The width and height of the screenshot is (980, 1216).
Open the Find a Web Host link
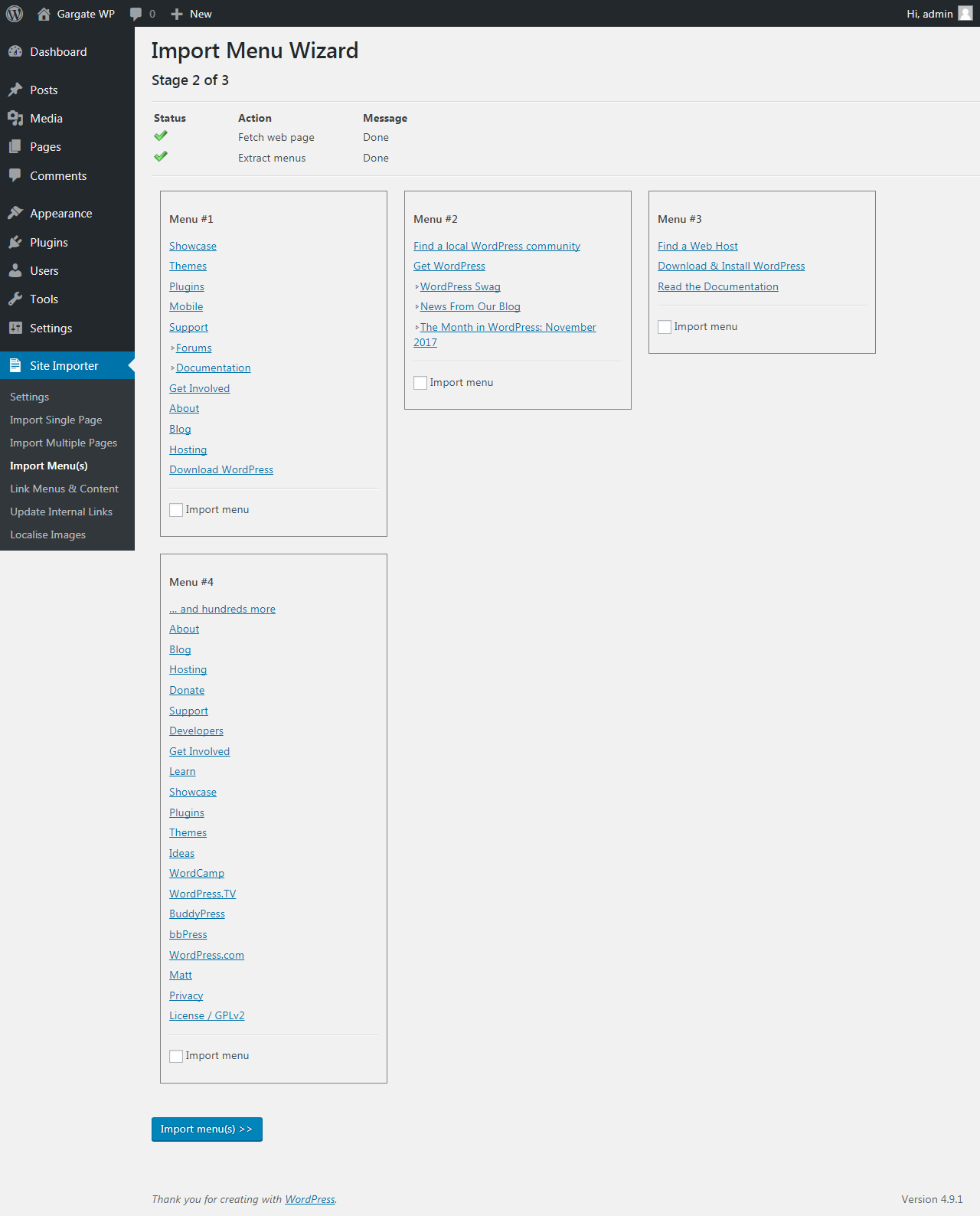[697, 246]
